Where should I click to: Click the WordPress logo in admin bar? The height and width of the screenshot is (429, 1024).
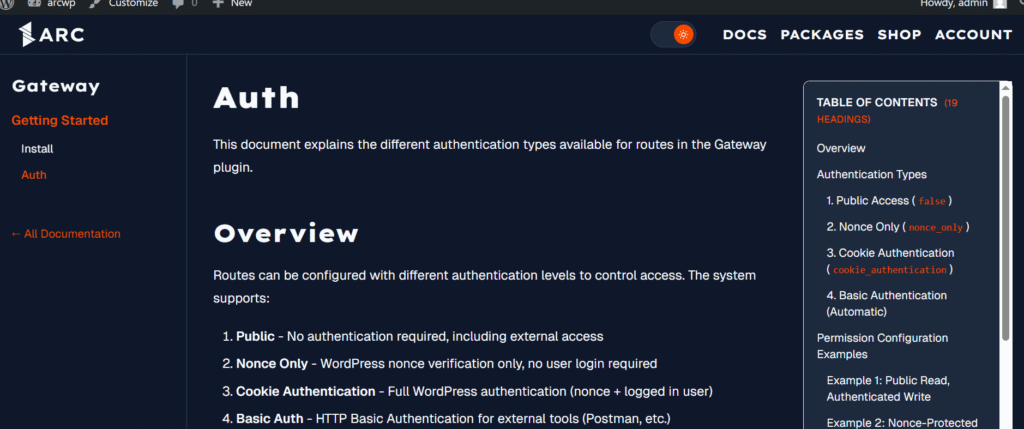7,3
